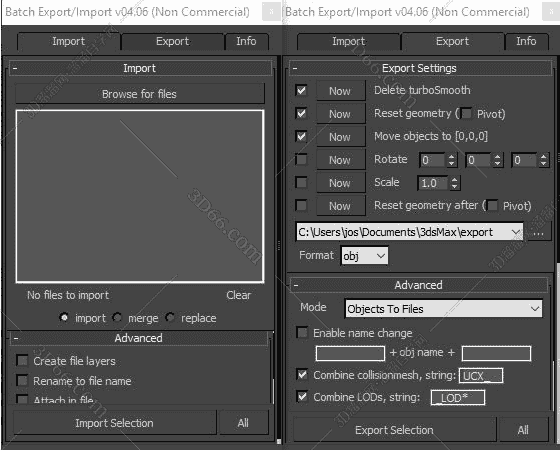560x450 pixels.
Task: Select the merge radio option
Action: (x=117, y=317)
